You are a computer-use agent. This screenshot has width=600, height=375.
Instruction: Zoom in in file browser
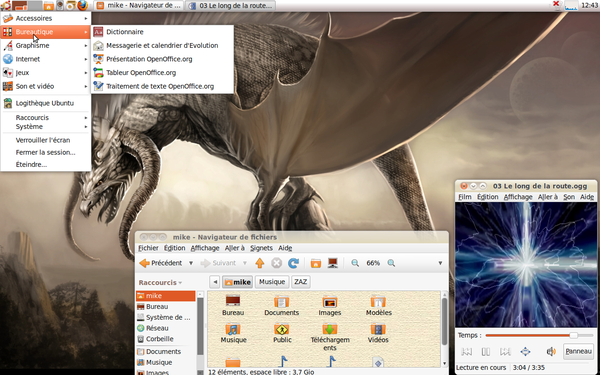coord(391,263)
